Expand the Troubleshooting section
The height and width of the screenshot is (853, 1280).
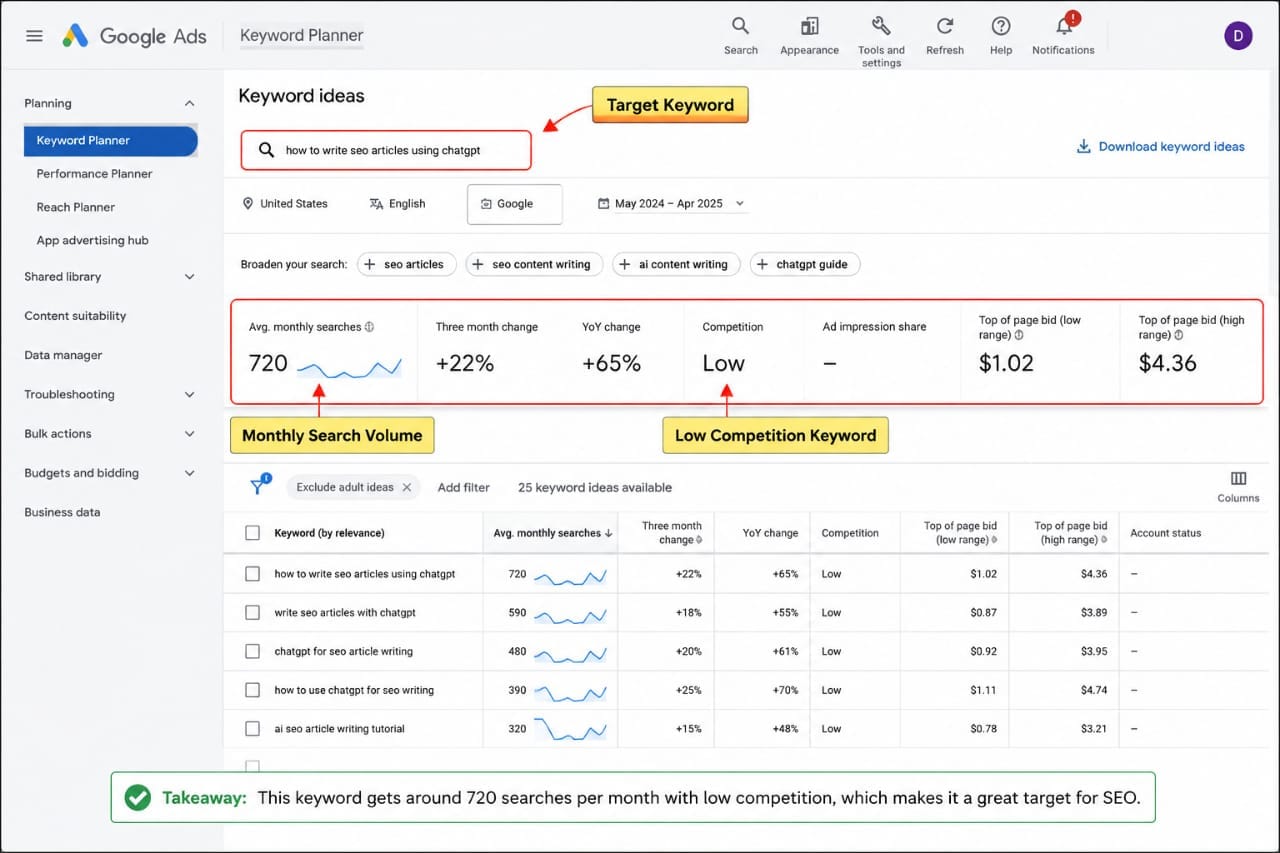tap(190, 395)
